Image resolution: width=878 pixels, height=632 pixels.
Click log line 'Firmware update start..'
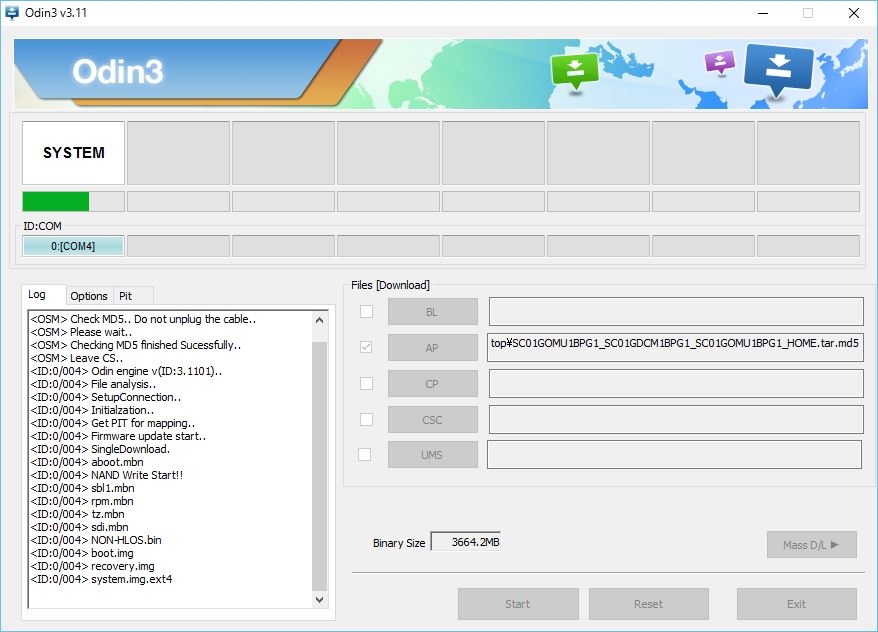point(118,436)
